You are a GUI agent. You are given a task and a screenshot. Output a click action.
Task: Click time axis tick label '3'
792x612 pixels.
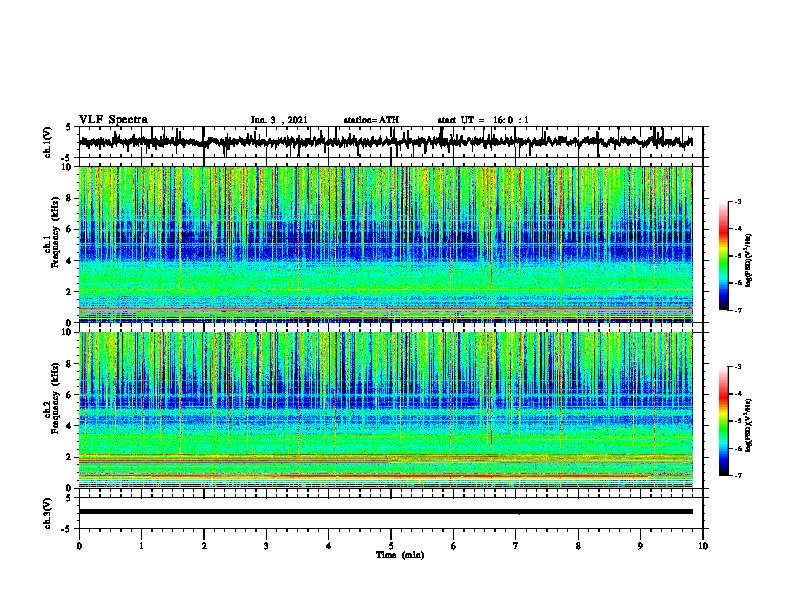coord(266,546)
